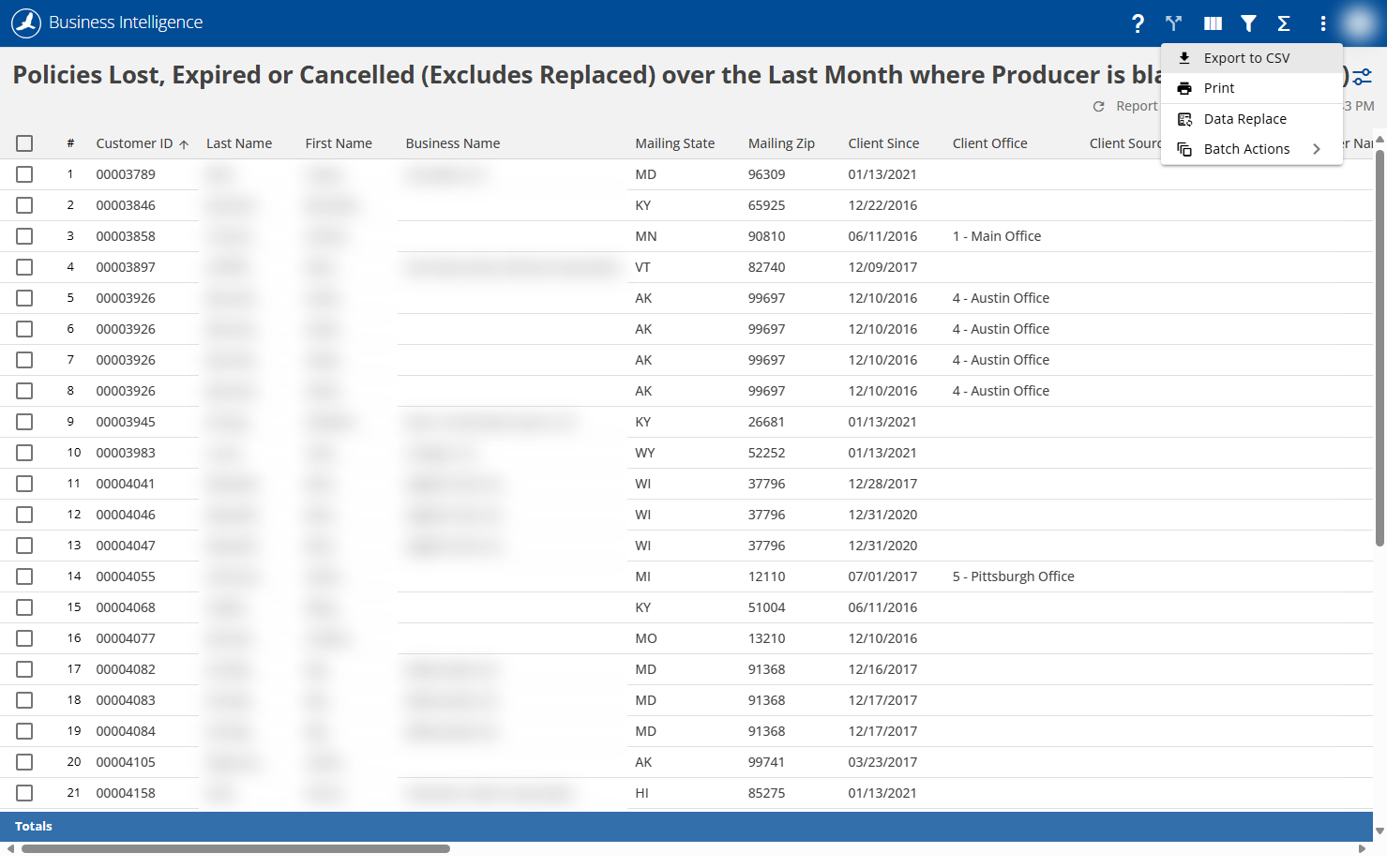
Task: Click the Totals footer row label
Action: pos(34,827)
